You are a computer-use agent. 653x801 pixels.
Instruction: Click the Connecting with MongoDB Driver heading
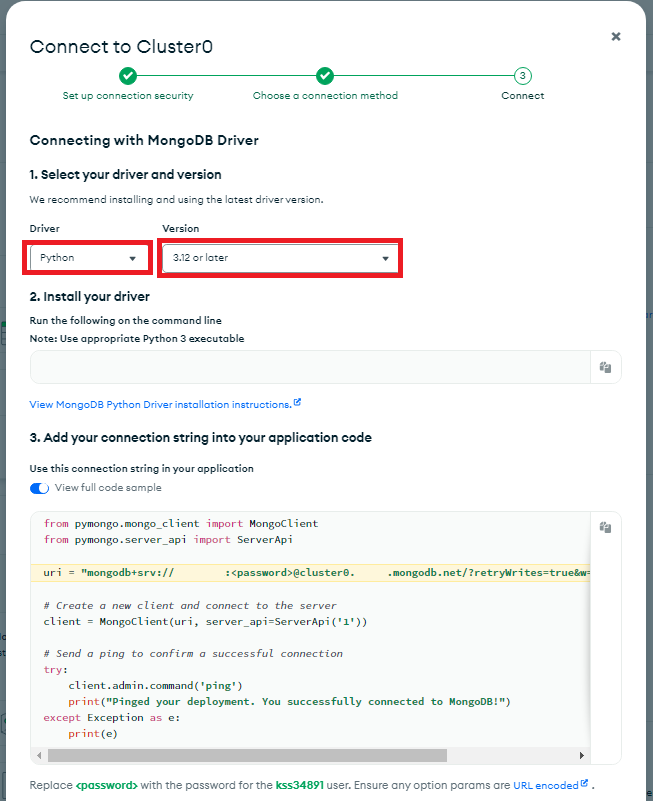[x=144, y=140]
